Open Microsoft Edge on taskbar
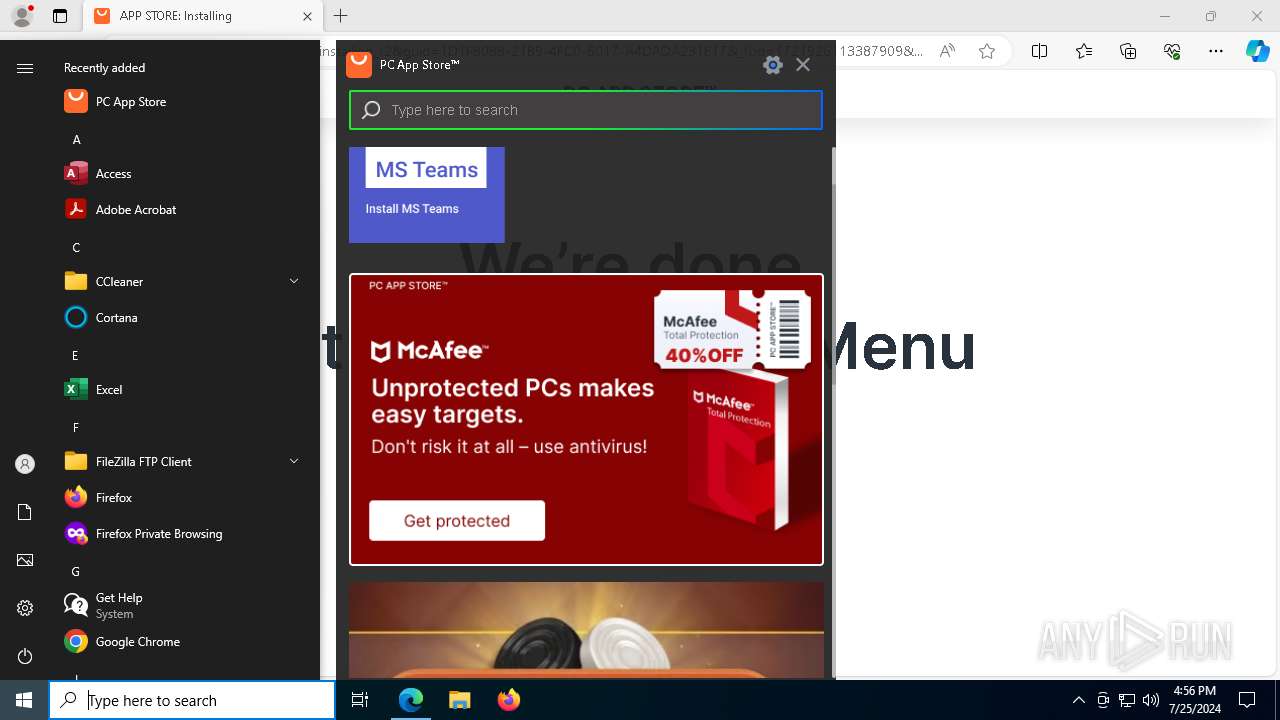The height and width of the screenshot is (720, 1280). coord(411,700)
